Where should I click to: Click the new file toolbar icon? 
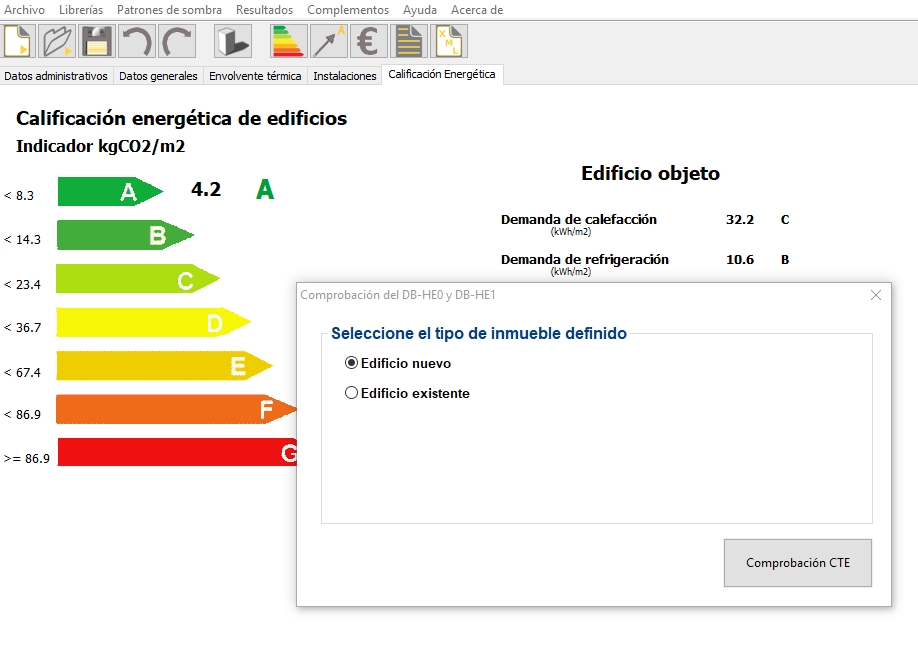[x=19, y=42]
